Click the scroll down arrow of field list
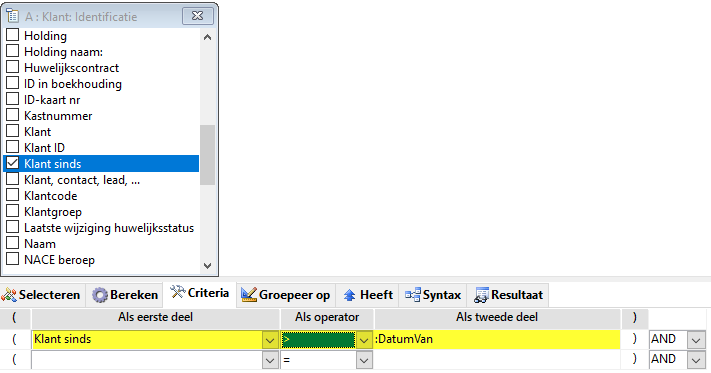The width and height of the screenshot is (711, 373). [207, 266]
